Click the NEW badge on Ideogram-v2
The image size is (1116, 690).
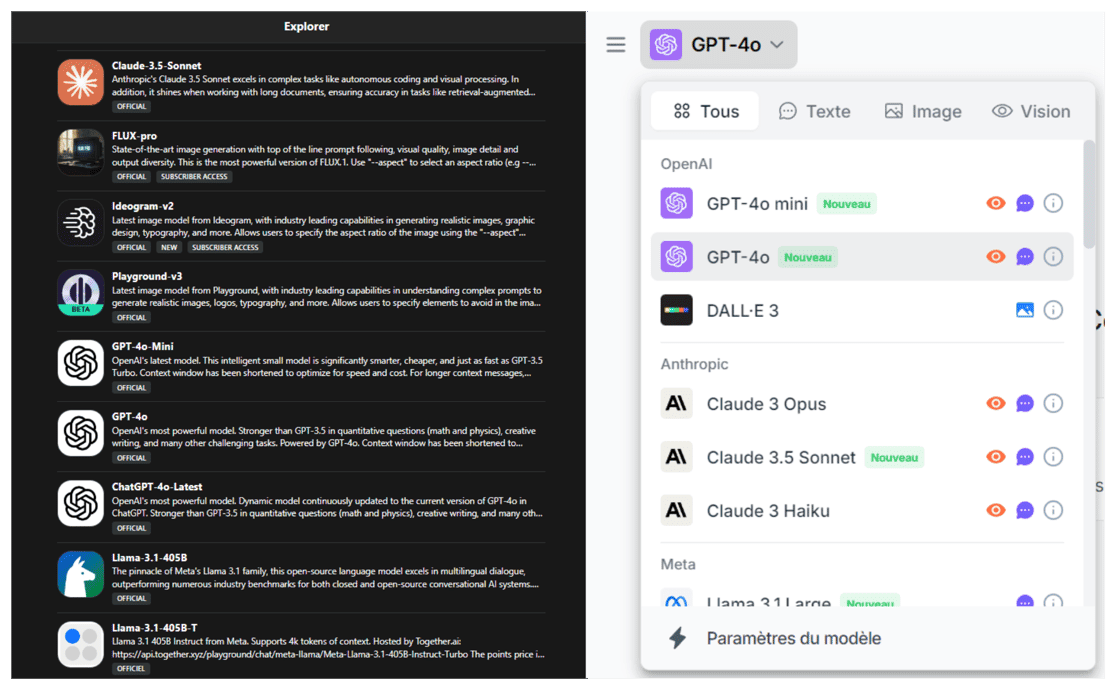coord(169,247)
